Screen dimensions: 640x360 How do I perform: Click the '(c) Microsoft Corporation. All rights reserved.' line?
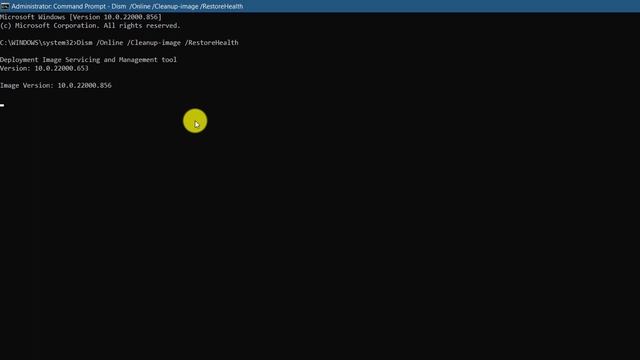pyautogui.click(x=90, y=26)
